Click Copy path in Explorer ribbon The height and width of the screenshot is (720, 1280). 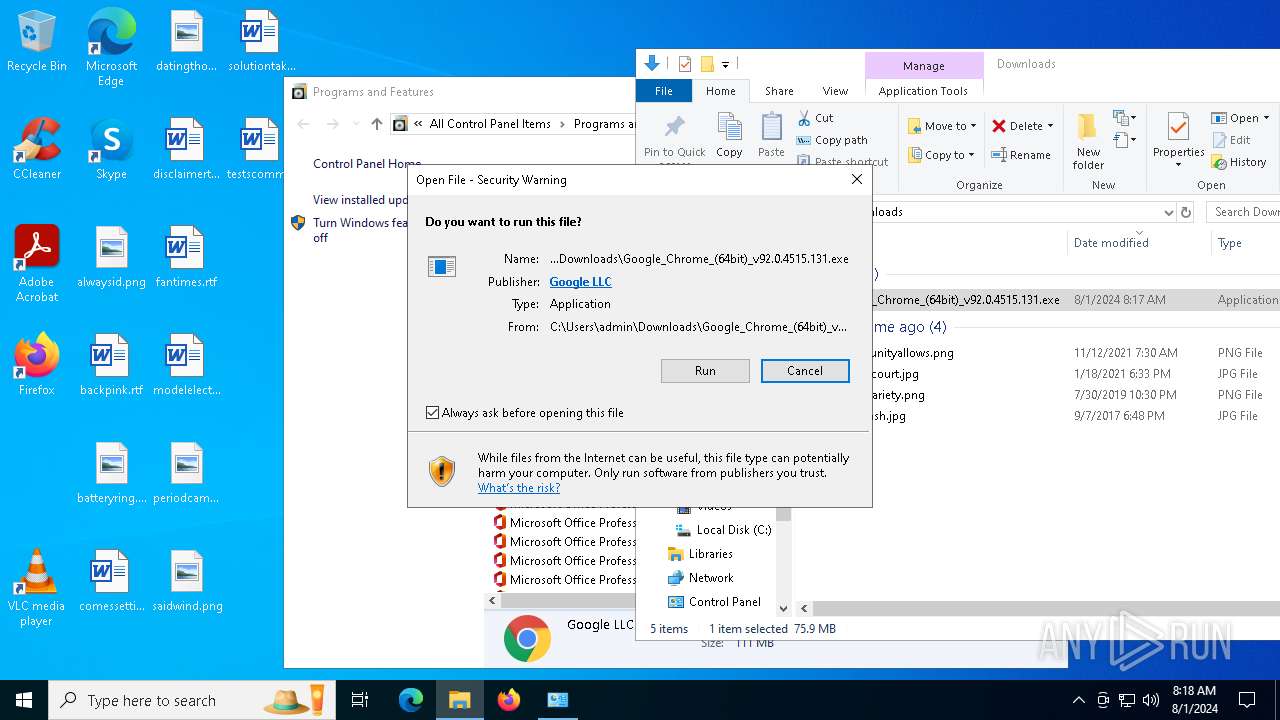tap(832, 140)
